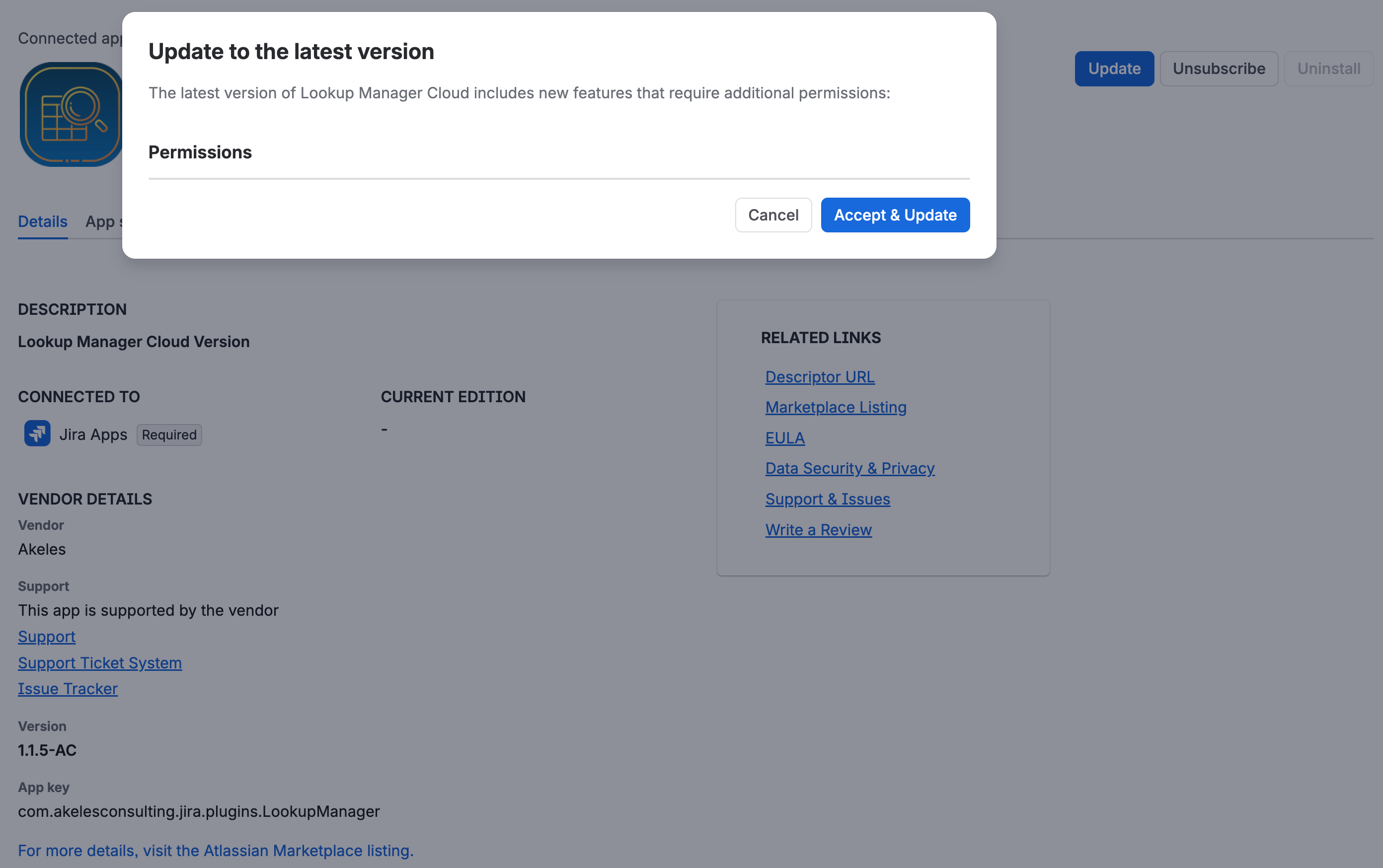Click the Update button in page header

[1114, 69]
